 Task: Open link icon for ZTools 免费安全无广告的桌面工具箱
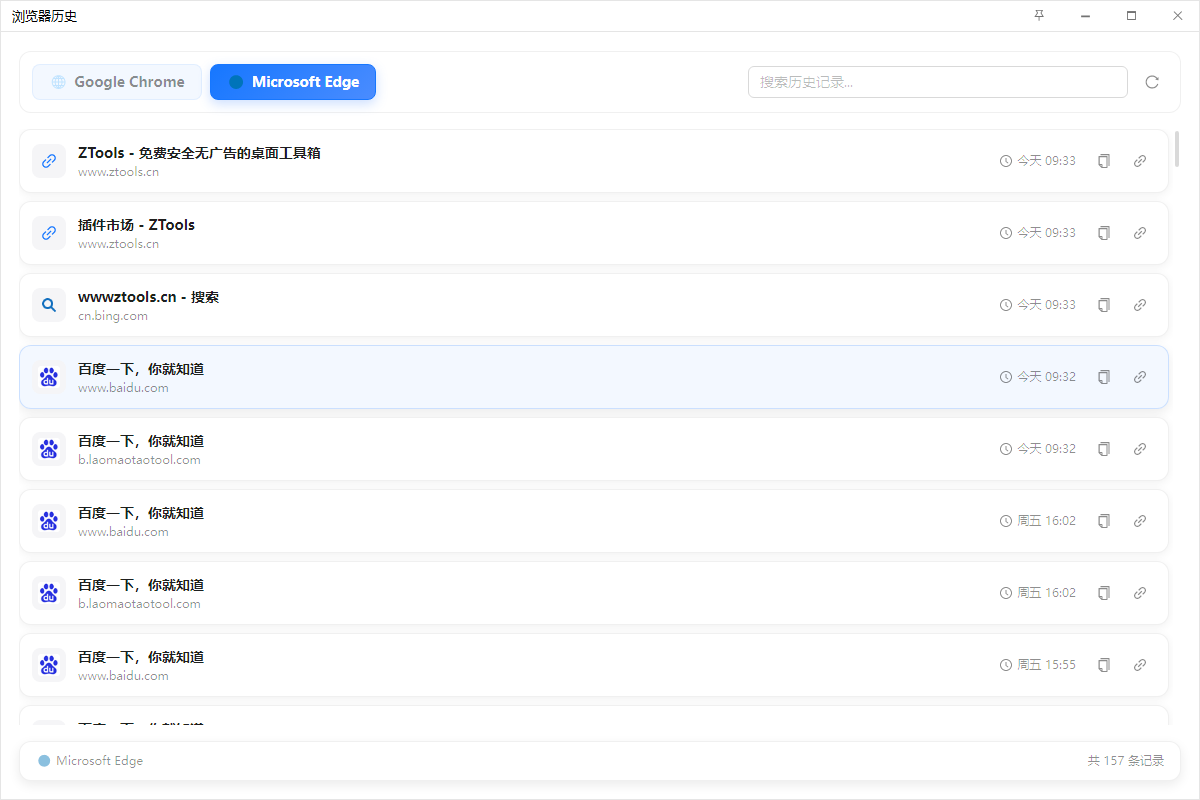1140,161
